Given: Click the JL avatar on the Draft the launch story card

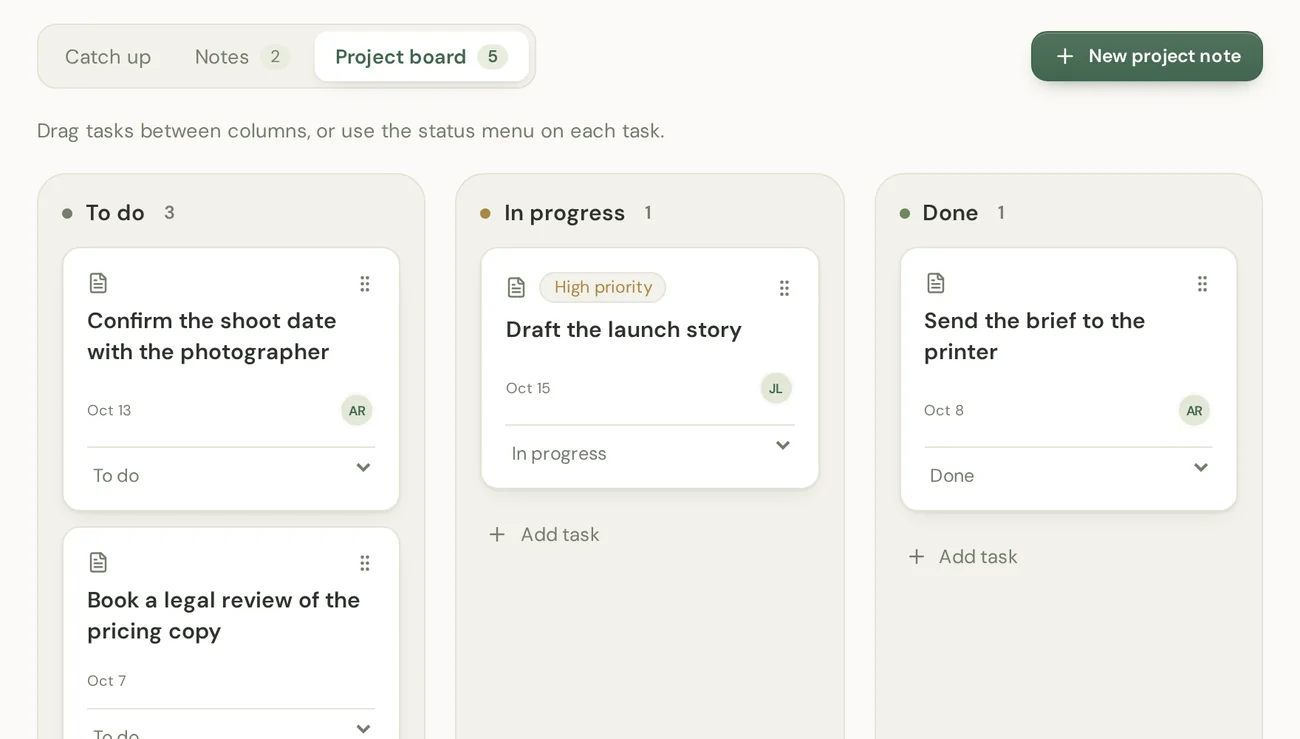Looking at the screenshot, I should pyautogui.click(x=776, y=388).
